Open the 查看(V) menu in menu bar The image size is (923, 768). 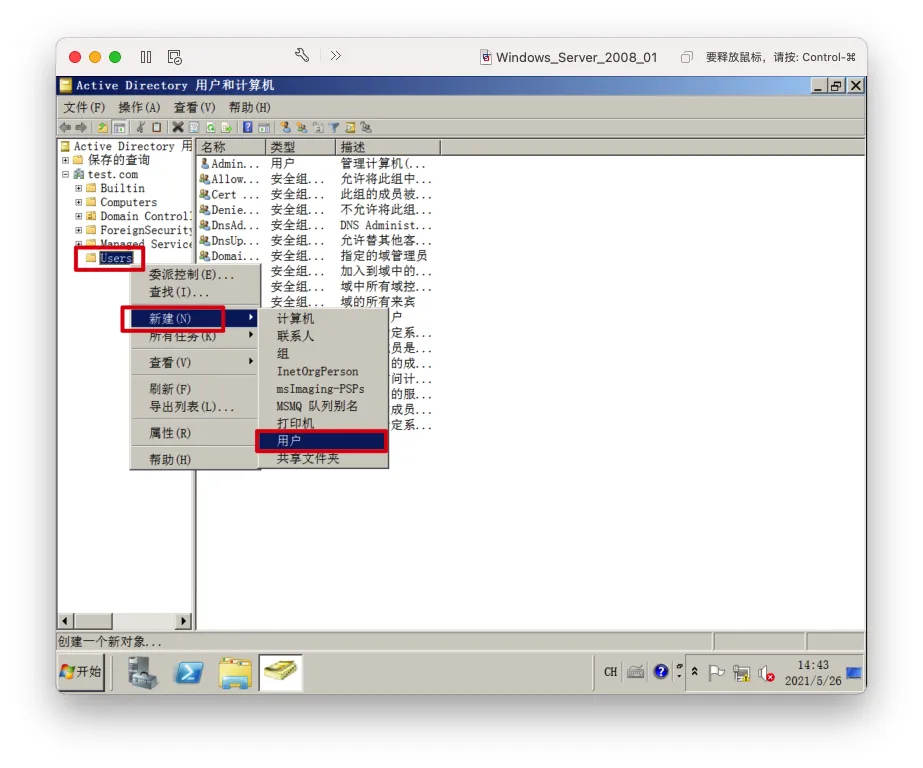pos(194,108)
